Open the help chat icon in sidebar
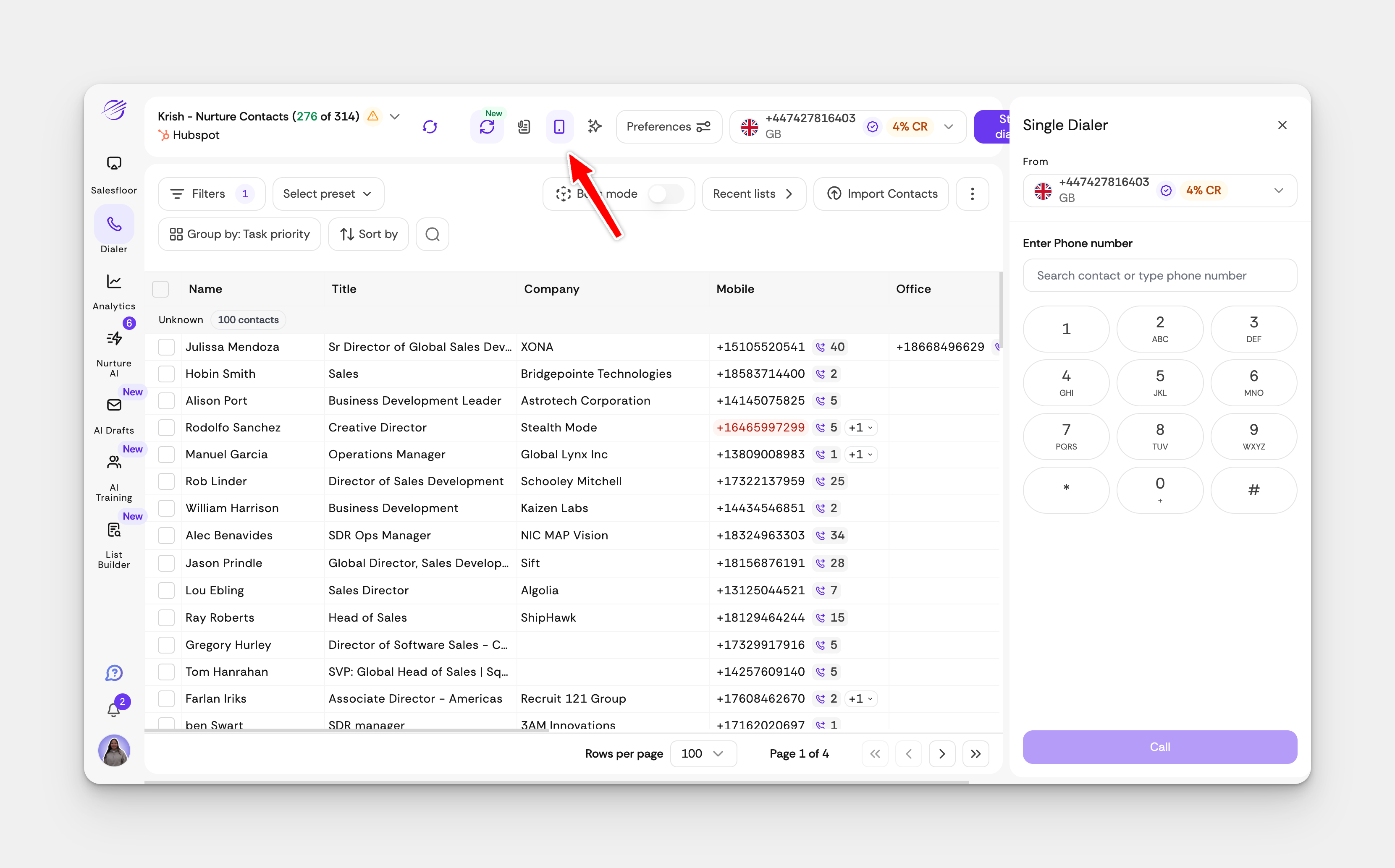The height and width of the screenshot is (868, 1395). pyautogui.click(x=114, y=673)
